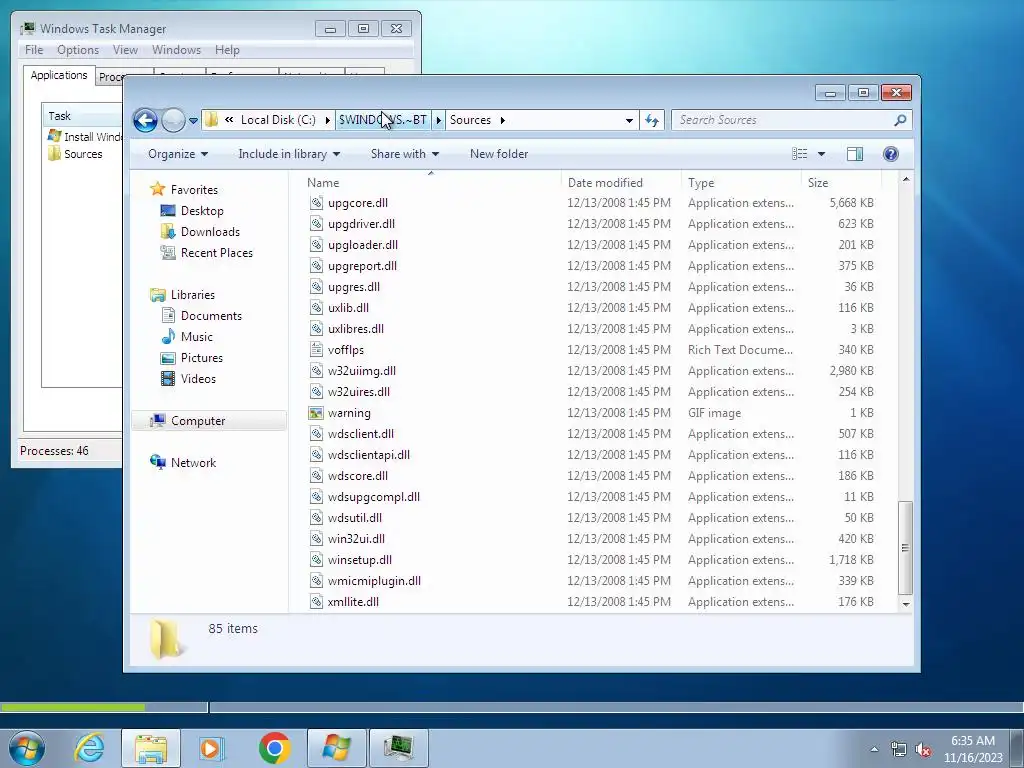Open Task Manager View menu
The image size is (1024, 768).
(125, 50)
